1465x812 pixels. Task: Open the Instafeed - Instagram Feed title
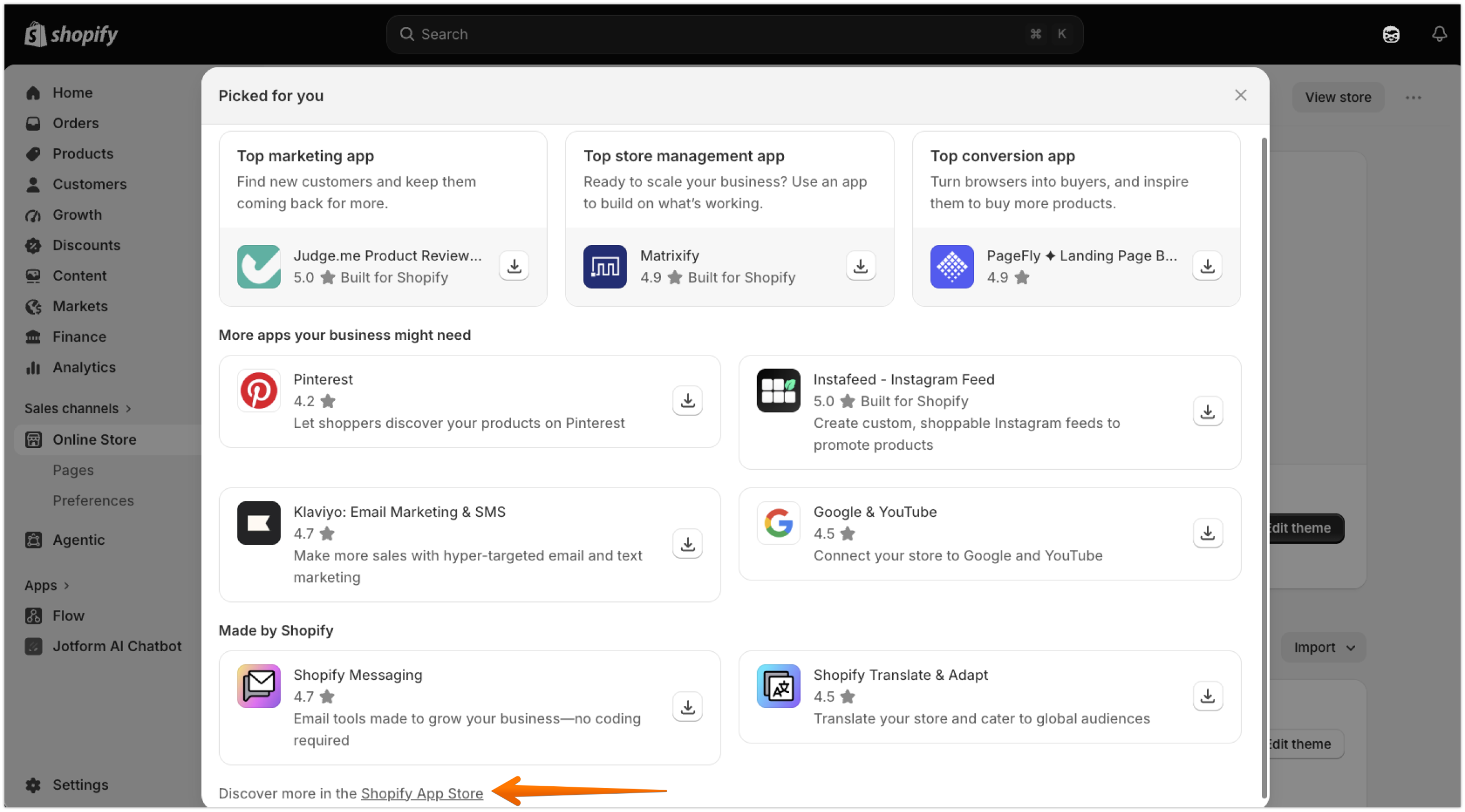904,379
